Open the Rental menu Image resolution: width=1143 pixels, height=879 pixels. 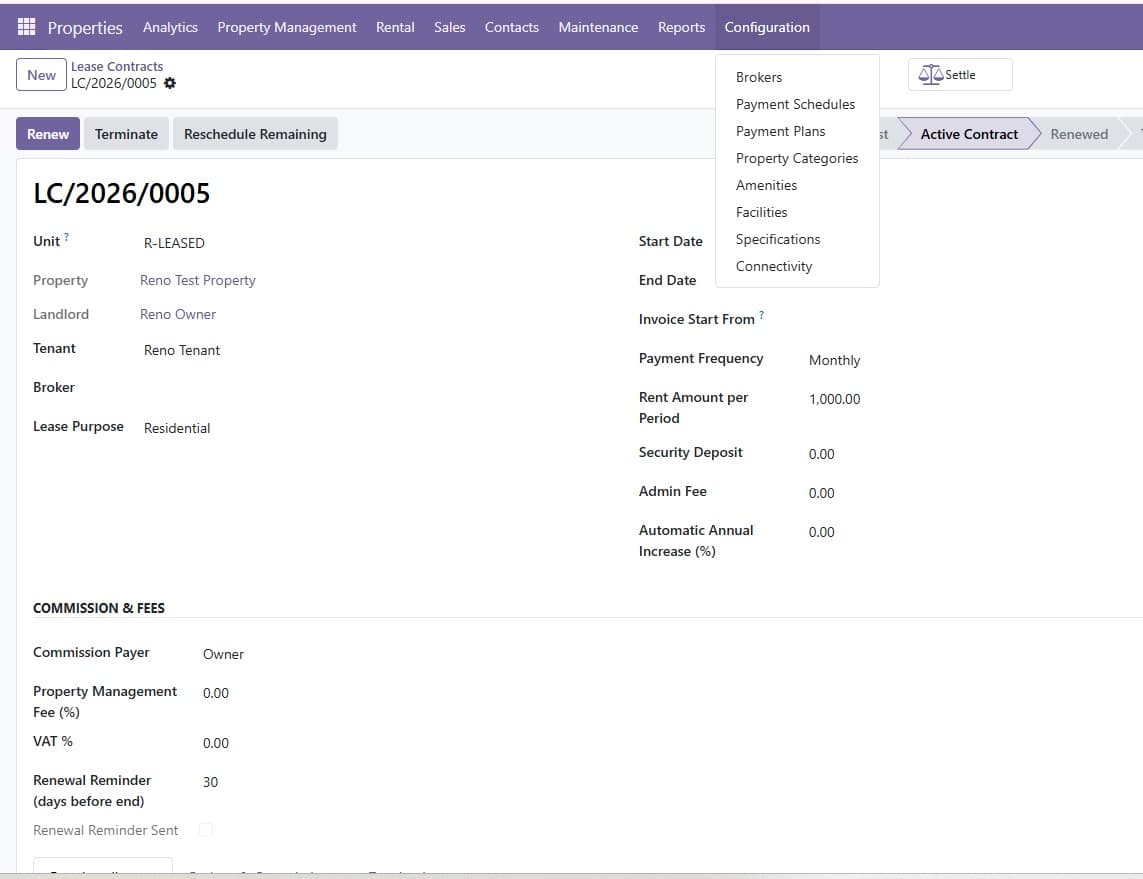pyautogui.click(x=395, y=27)
